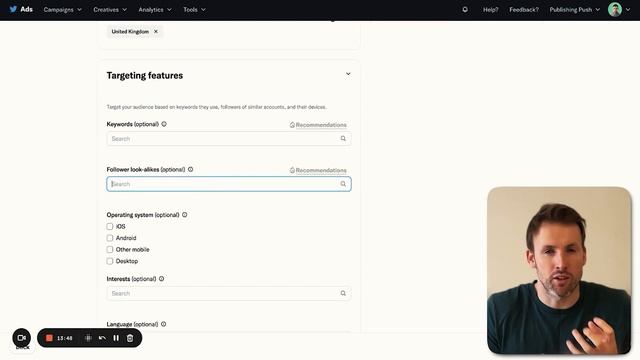Click the Targeting features heading
The height and width of the screenshot is (360, 640).
144,76
